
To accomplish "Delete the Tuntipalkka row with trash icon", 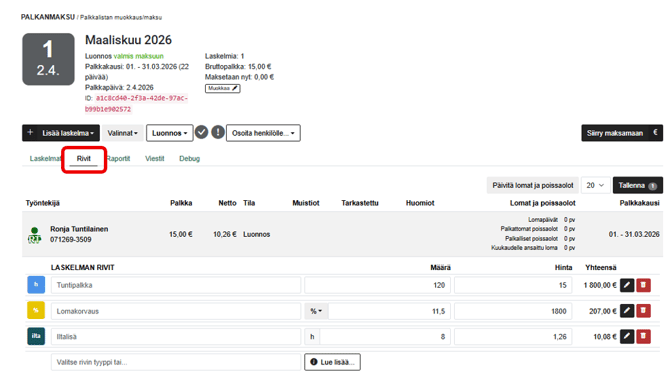I will pos(644,285).
